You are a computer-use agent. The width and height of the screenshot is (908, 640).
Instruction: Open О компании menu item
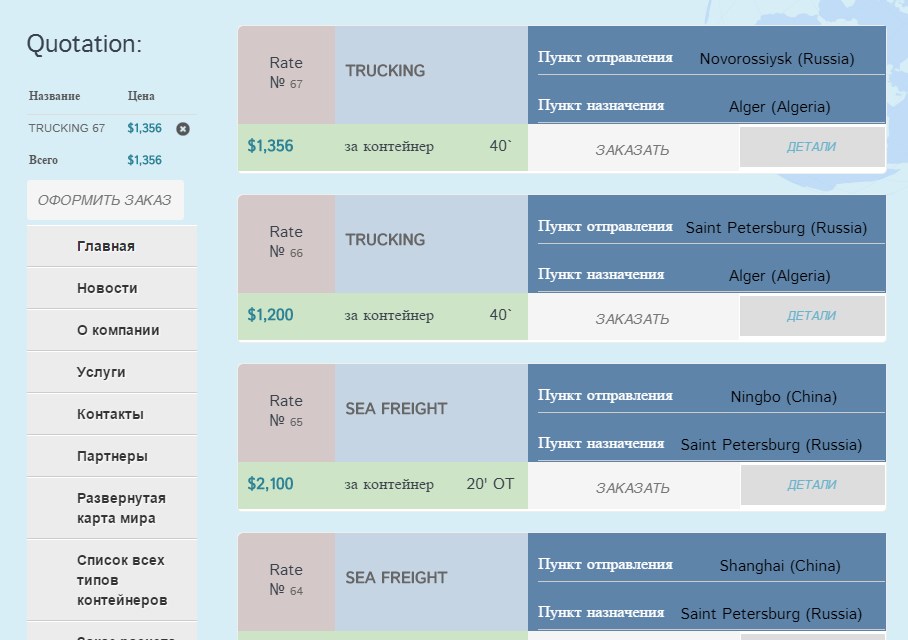[118, 330]
